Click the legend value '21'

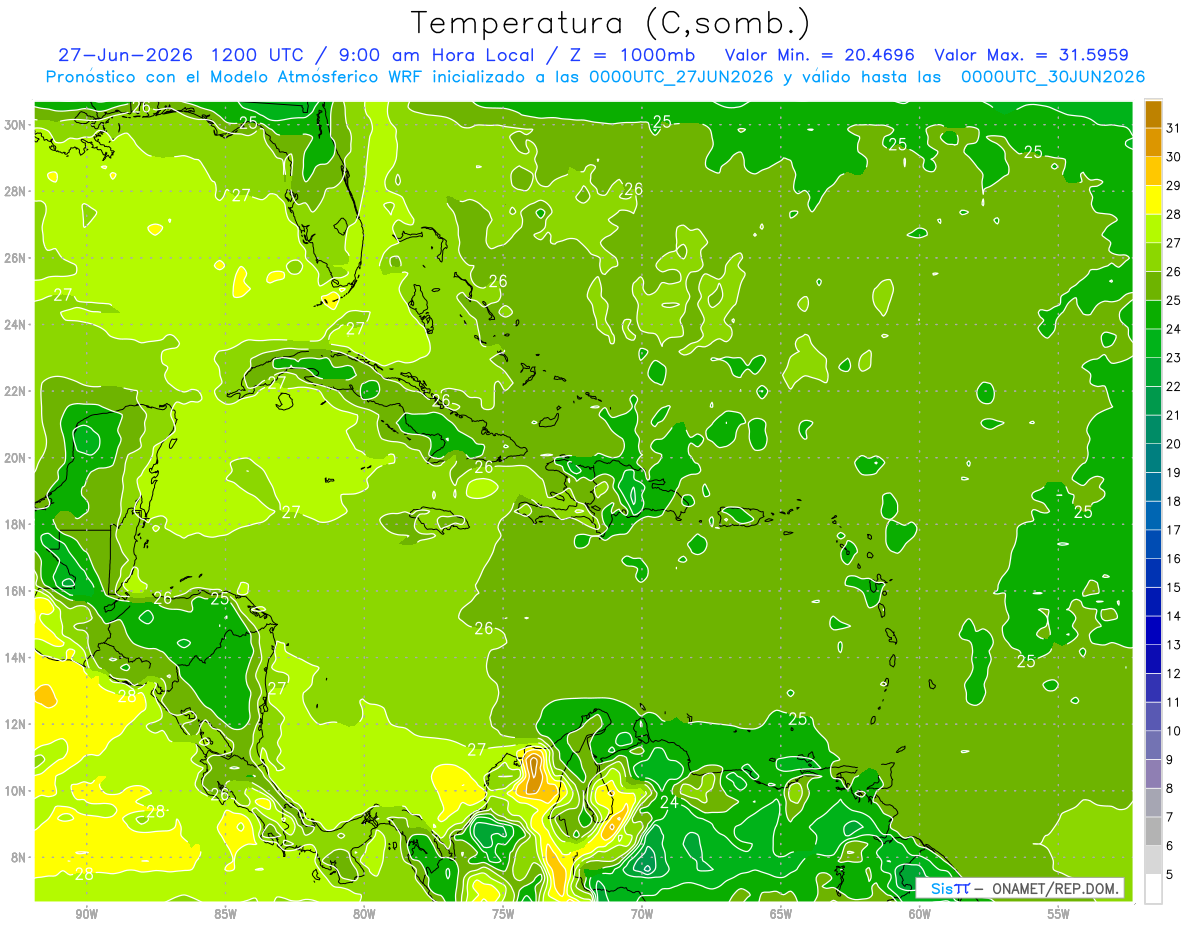click(1174, 415)
